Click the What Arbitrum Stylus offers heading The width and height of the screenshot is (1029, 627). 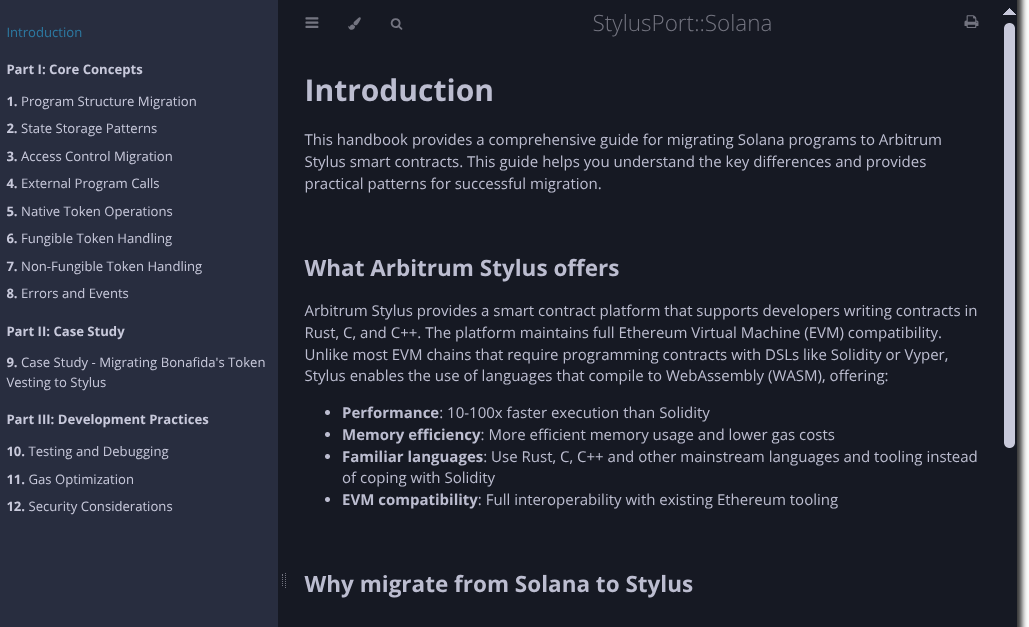[462, 269]
